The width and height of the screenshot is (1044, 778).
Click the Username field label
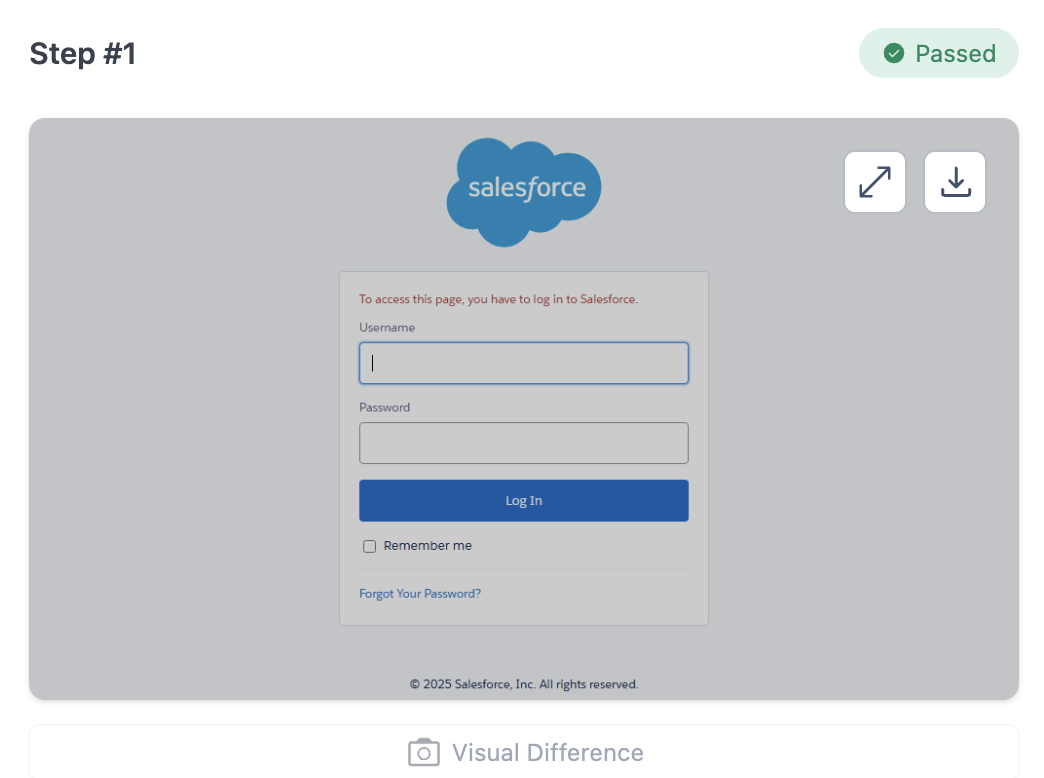pos(387,327)
